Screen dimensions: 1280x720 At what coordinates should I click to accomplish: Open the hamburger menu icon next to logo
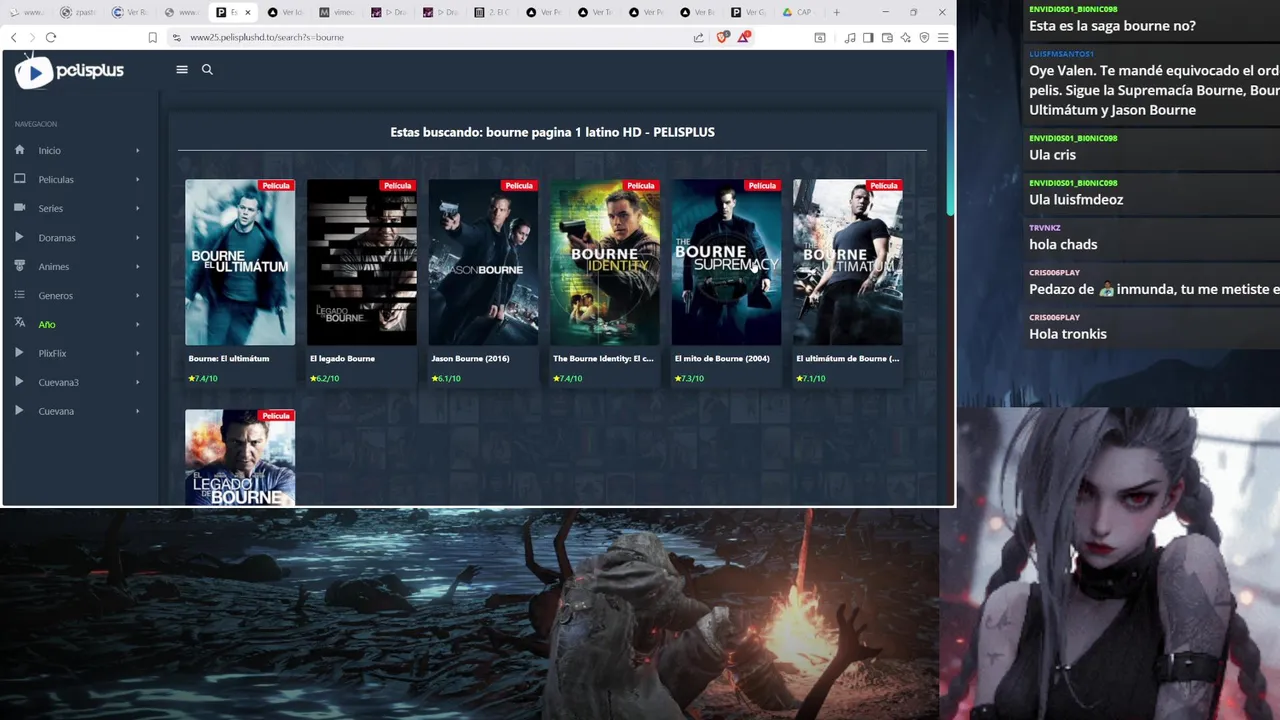coord(182,70)
